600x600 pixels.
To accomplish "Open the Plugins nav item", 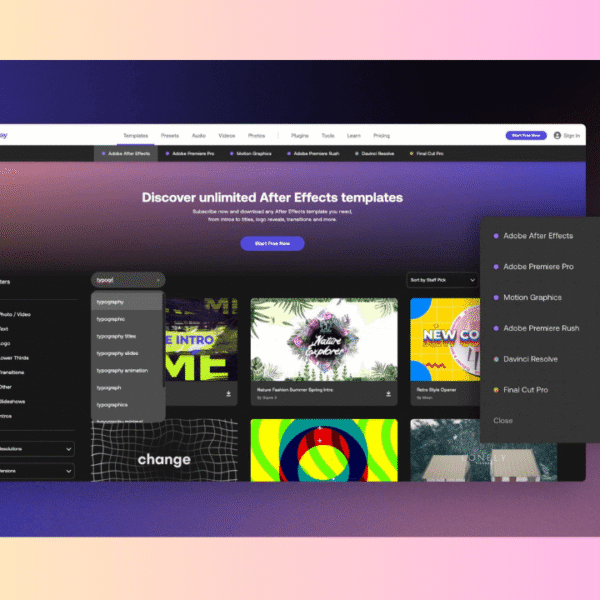I will click(x=300, y=135).
